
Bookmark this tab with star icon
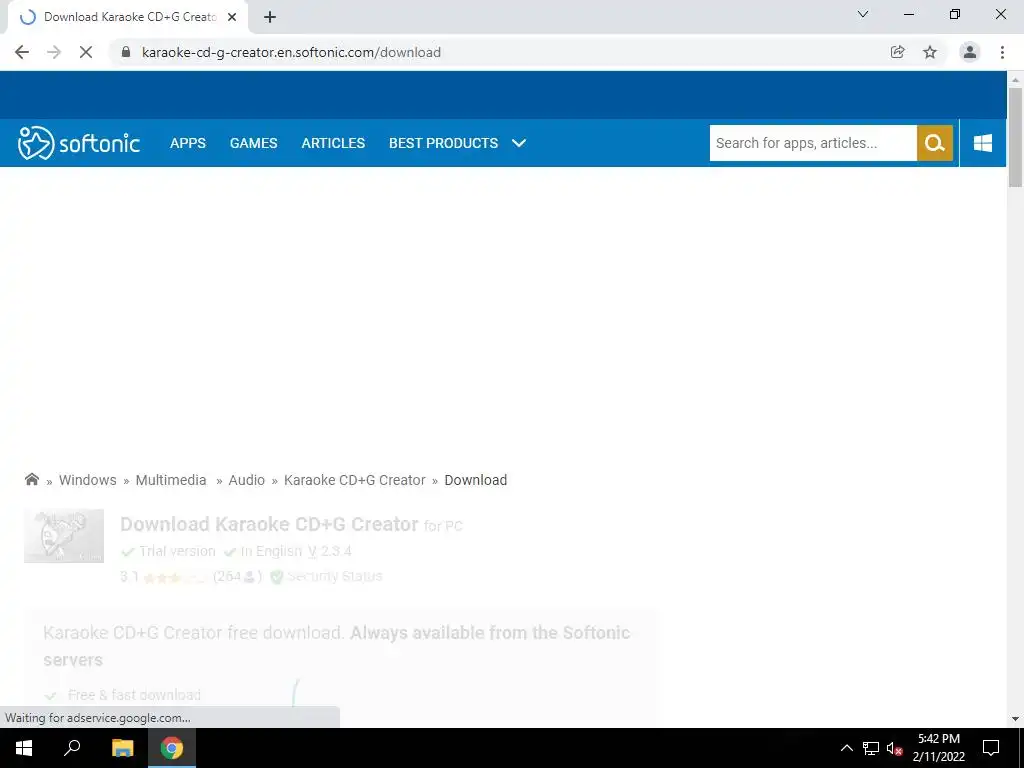[x=930, y=52]
